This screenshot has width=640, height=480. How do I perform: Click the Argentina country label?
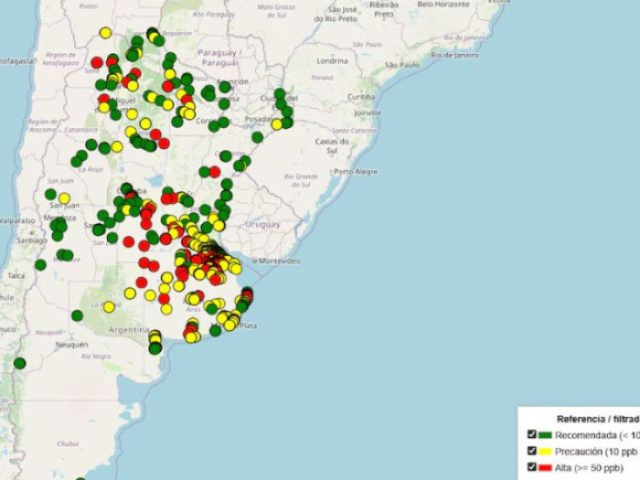click(x=129, y=330)
